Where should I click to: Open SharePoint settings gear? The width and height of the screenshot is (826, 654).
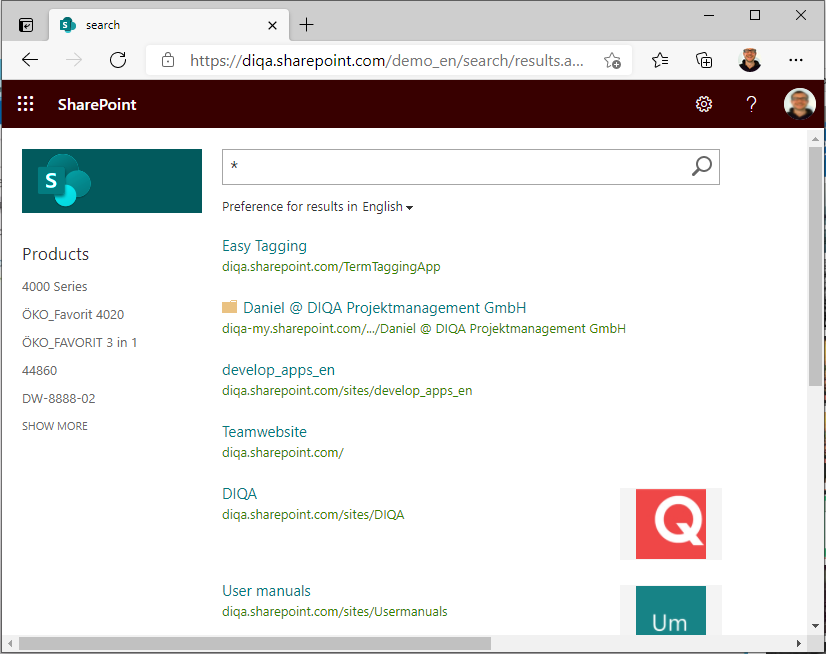tap(704, 104)
